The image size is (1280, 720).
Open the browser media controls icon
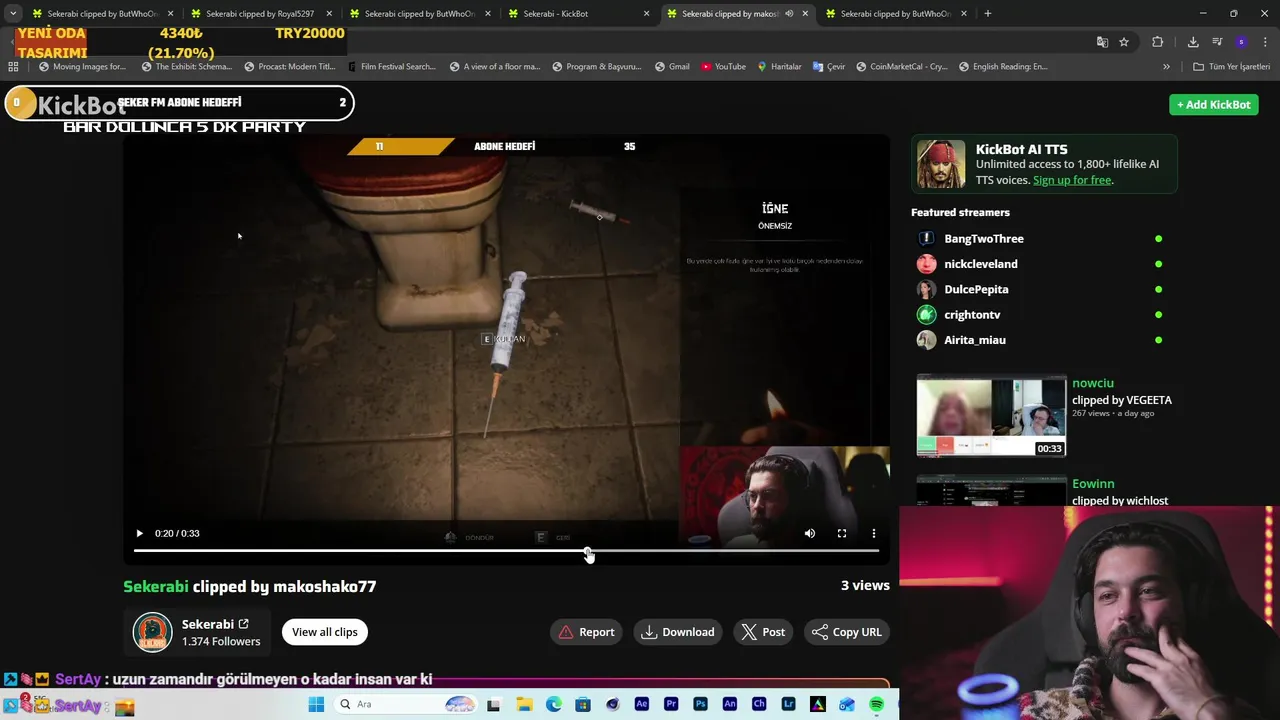[1217, 42]
